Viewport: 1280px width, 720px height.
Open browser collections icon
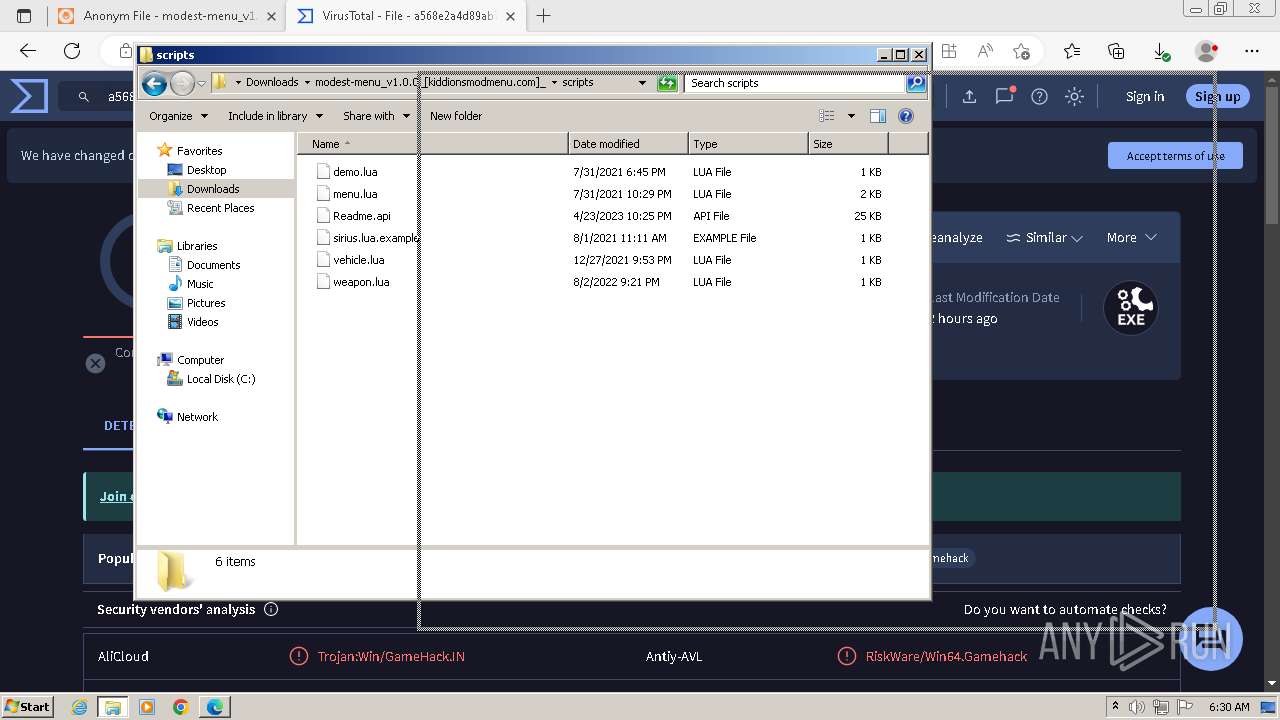[x=1116, y=51]
